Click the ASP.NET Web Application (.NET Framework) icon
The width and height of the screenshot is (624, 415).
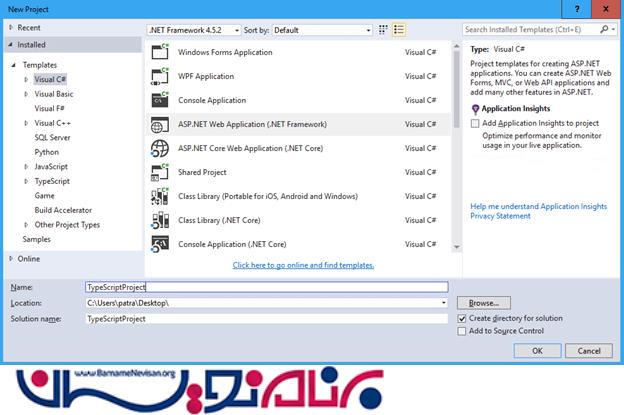[x=160, y=125]
